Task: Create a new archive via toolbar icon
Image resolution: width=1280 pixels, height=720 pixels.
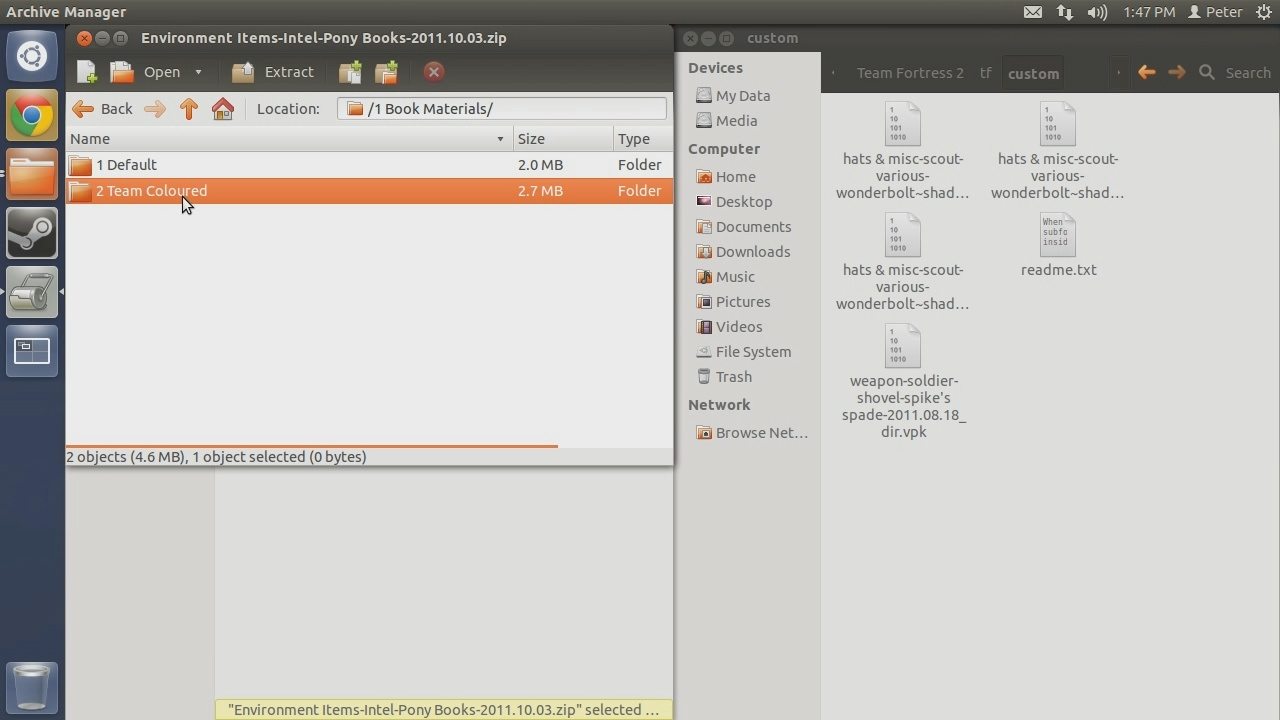Action: 87,72
